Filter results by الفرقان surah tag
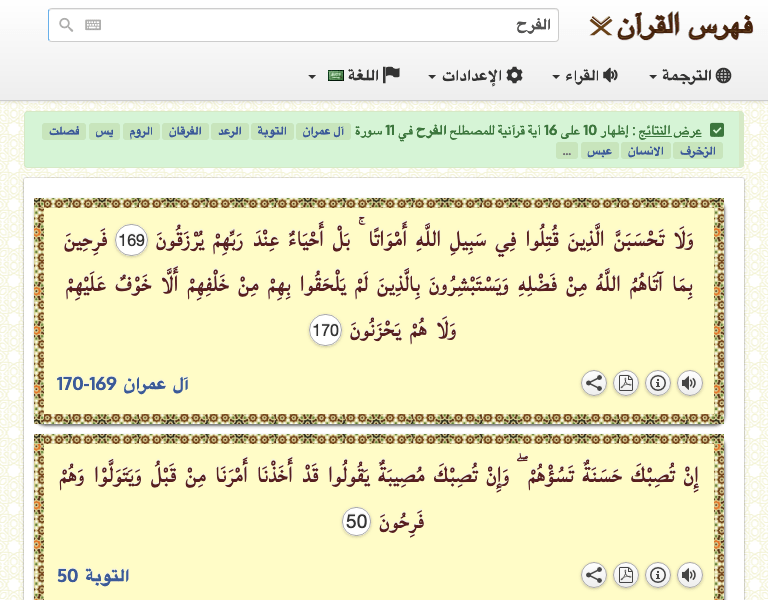 coord(185,131)
